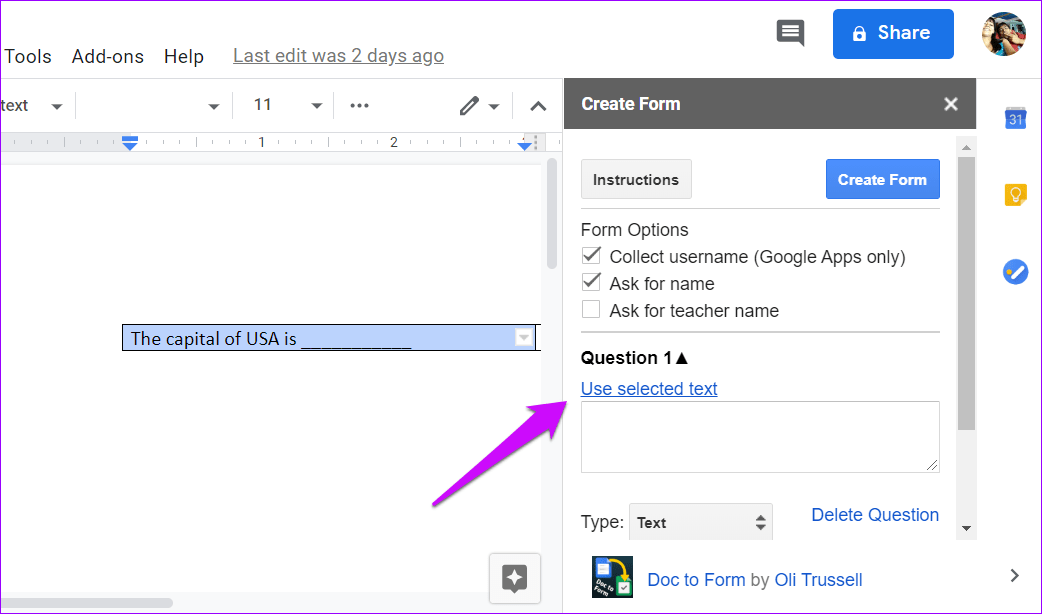Screen dimensions: 1042x614
Task: Click the three-dots more toolbar options
Action: click(359, 106)
